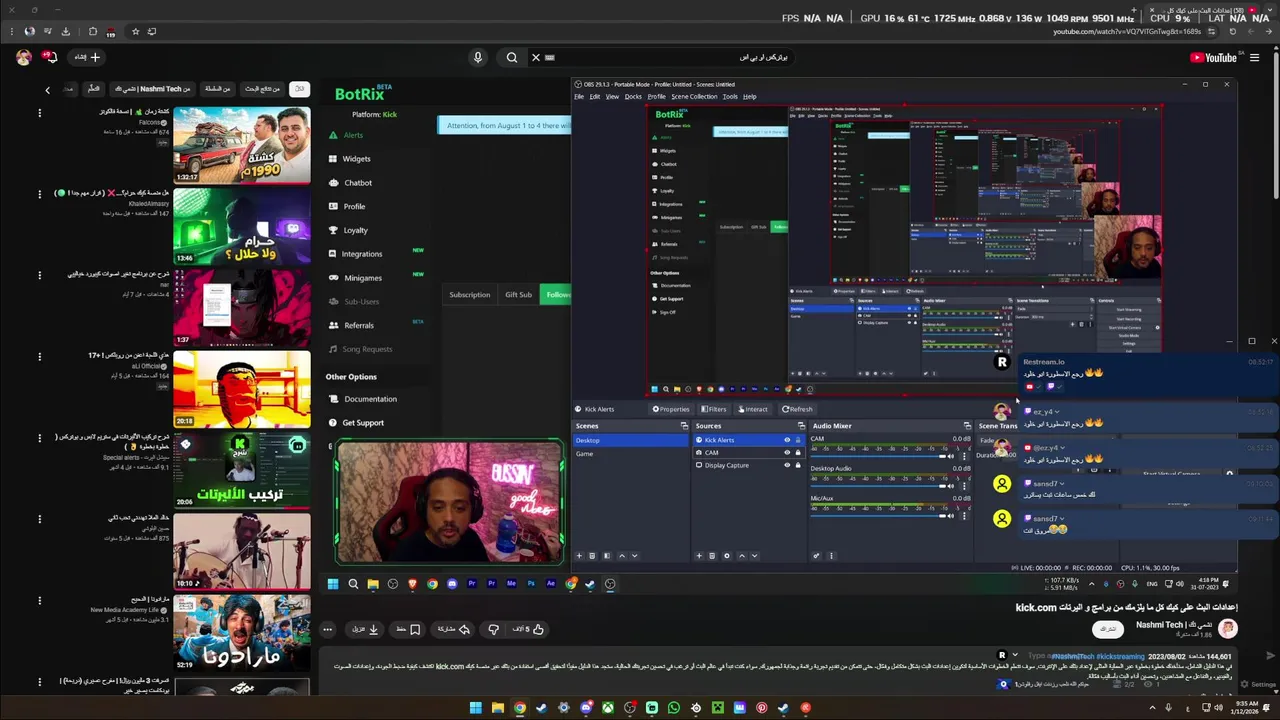Click the #kickstreaming hashtag link

pyautogui.click(x=1120, y=657)
